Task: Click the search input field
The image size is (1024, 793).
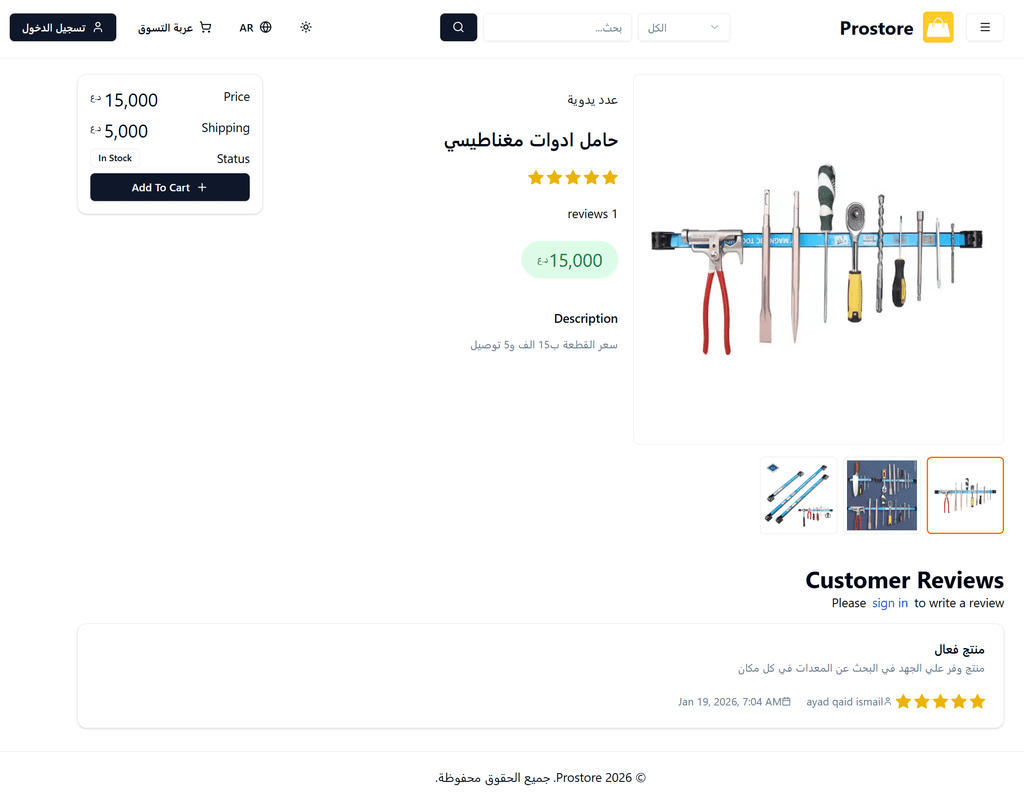Action: (558, 28)
